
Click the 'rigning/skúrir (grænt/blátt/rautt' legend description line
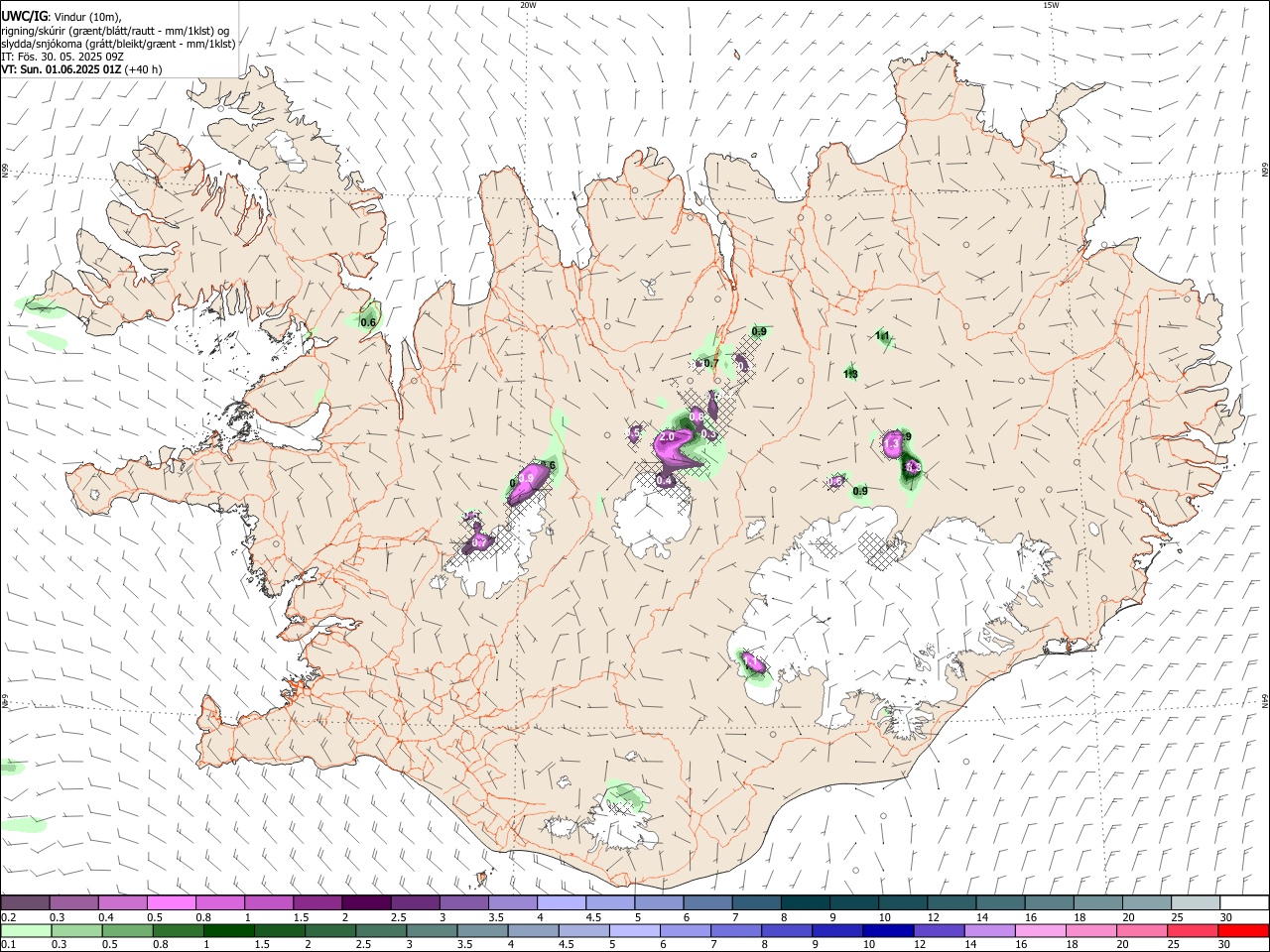pyautogui.click(x=115, y=31)
